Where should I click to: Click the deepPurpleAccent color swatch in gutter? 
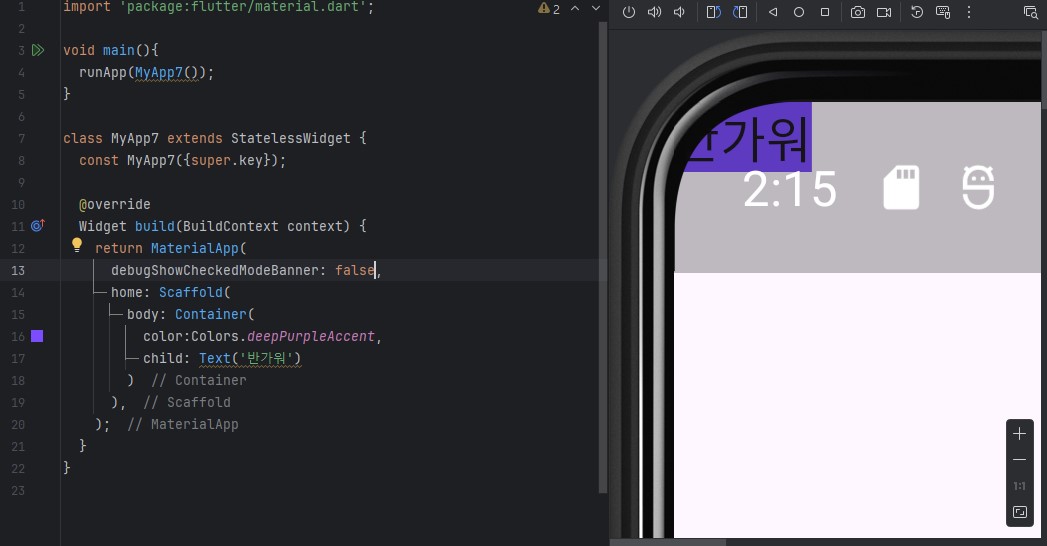point(37,336)
